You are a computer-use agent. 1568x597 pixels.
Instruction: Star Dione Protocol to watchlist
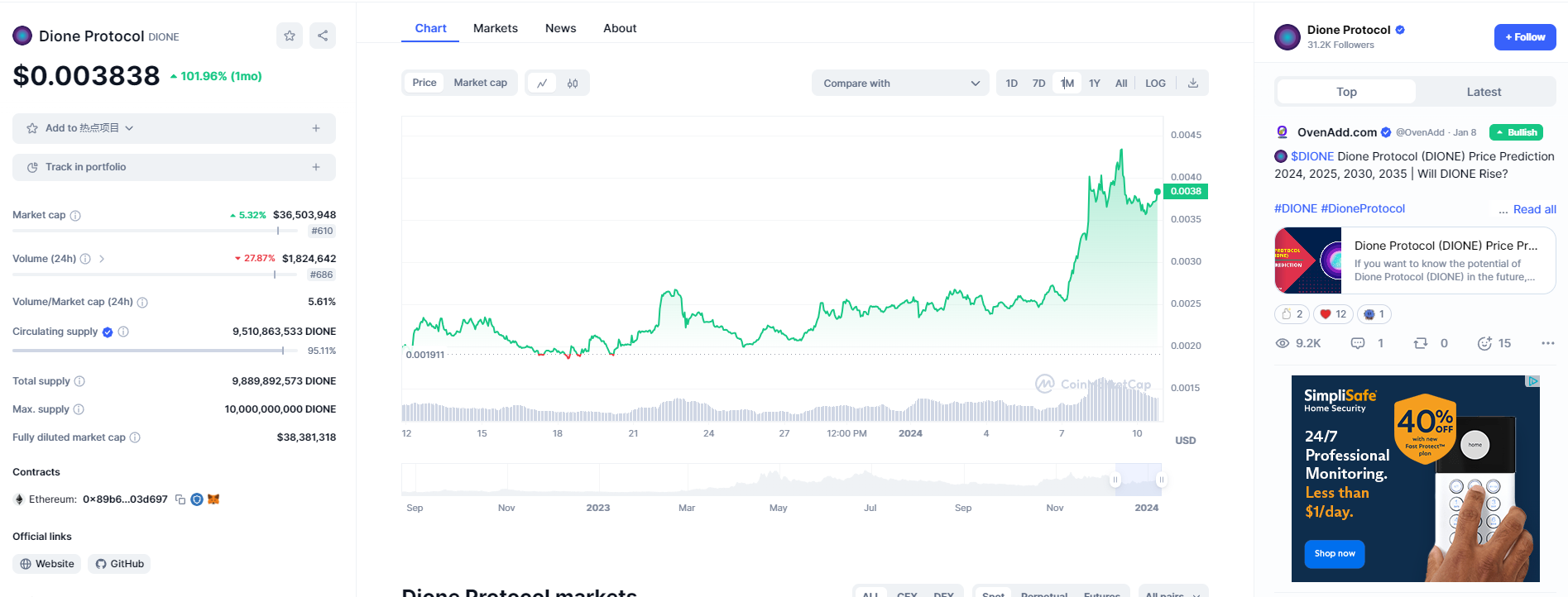tap(290, 36)
